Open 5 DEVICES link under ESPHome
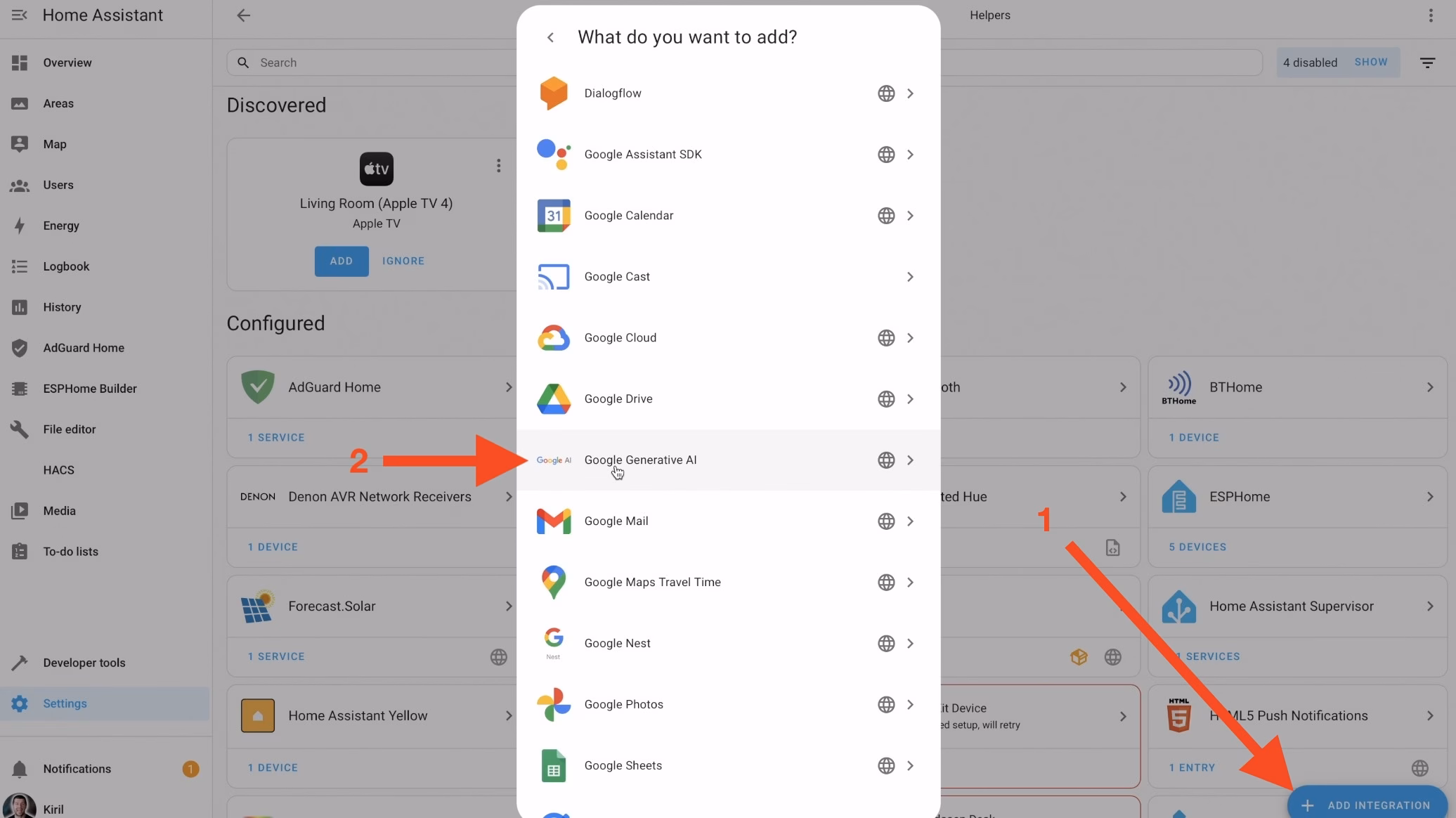This screenshot has width=1456, height=818. tap(1197, 547)
